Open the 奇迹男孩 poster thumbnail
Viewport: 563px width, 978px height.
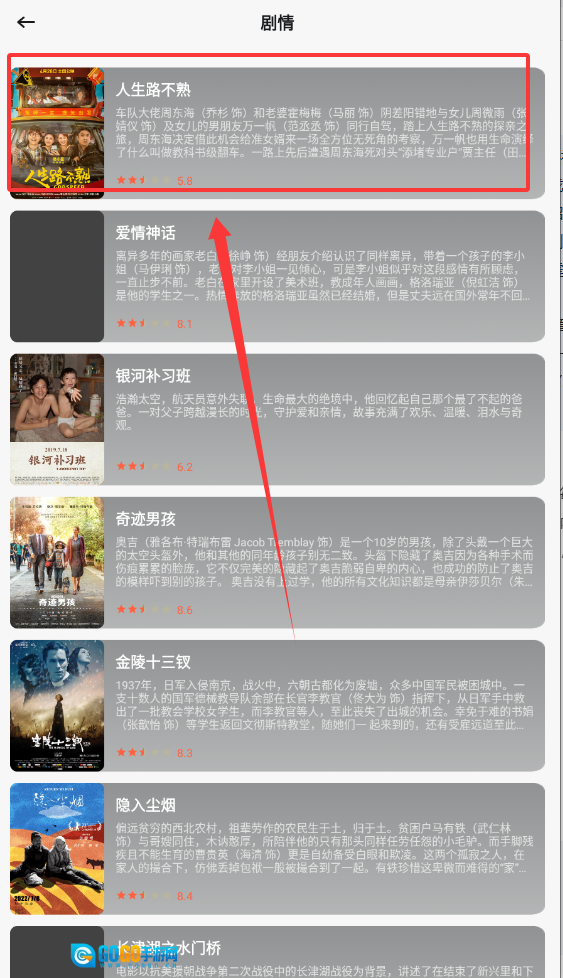57,562
